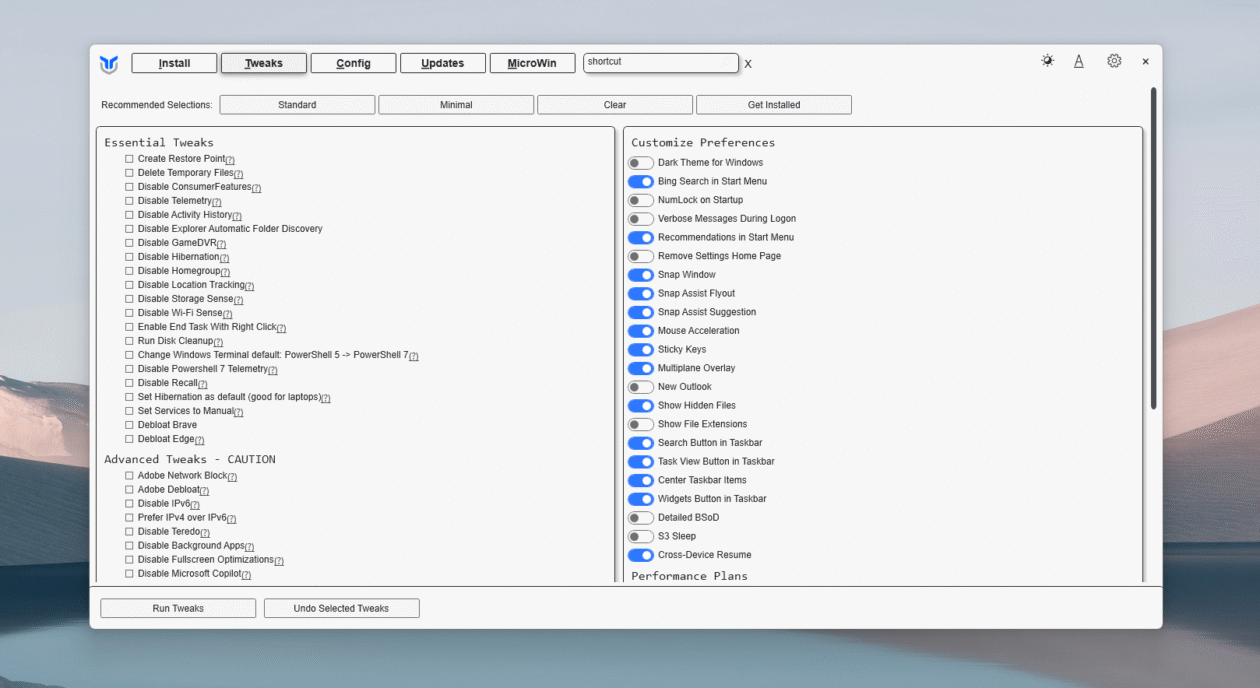Tick the Disable Hibernation checkbox
This screenshot has height=688, width=1260.
tap(129, 257)
